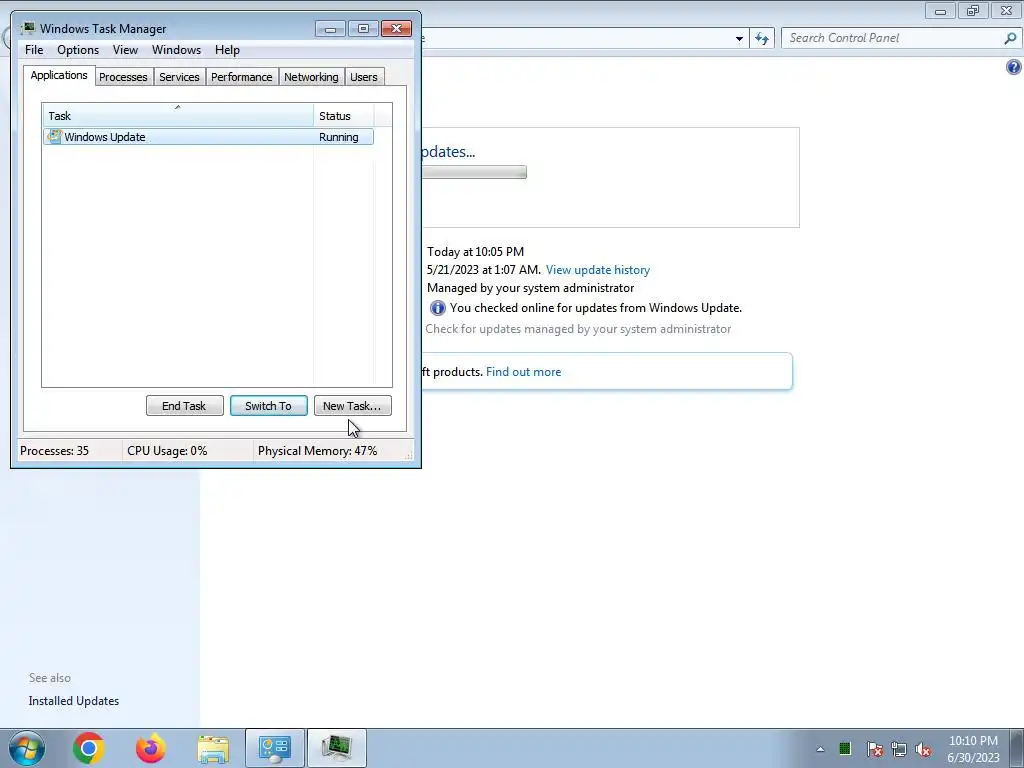Switch to Task Manager taskbar button
This screenshot has width=1024, height=768.
[337, 748]
